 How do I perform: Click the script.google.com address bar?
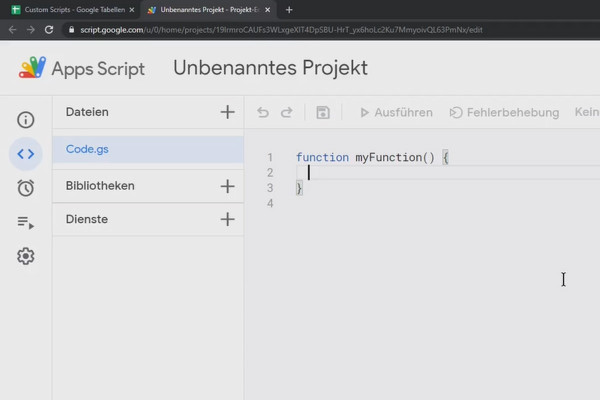click(x=281, y=30)
